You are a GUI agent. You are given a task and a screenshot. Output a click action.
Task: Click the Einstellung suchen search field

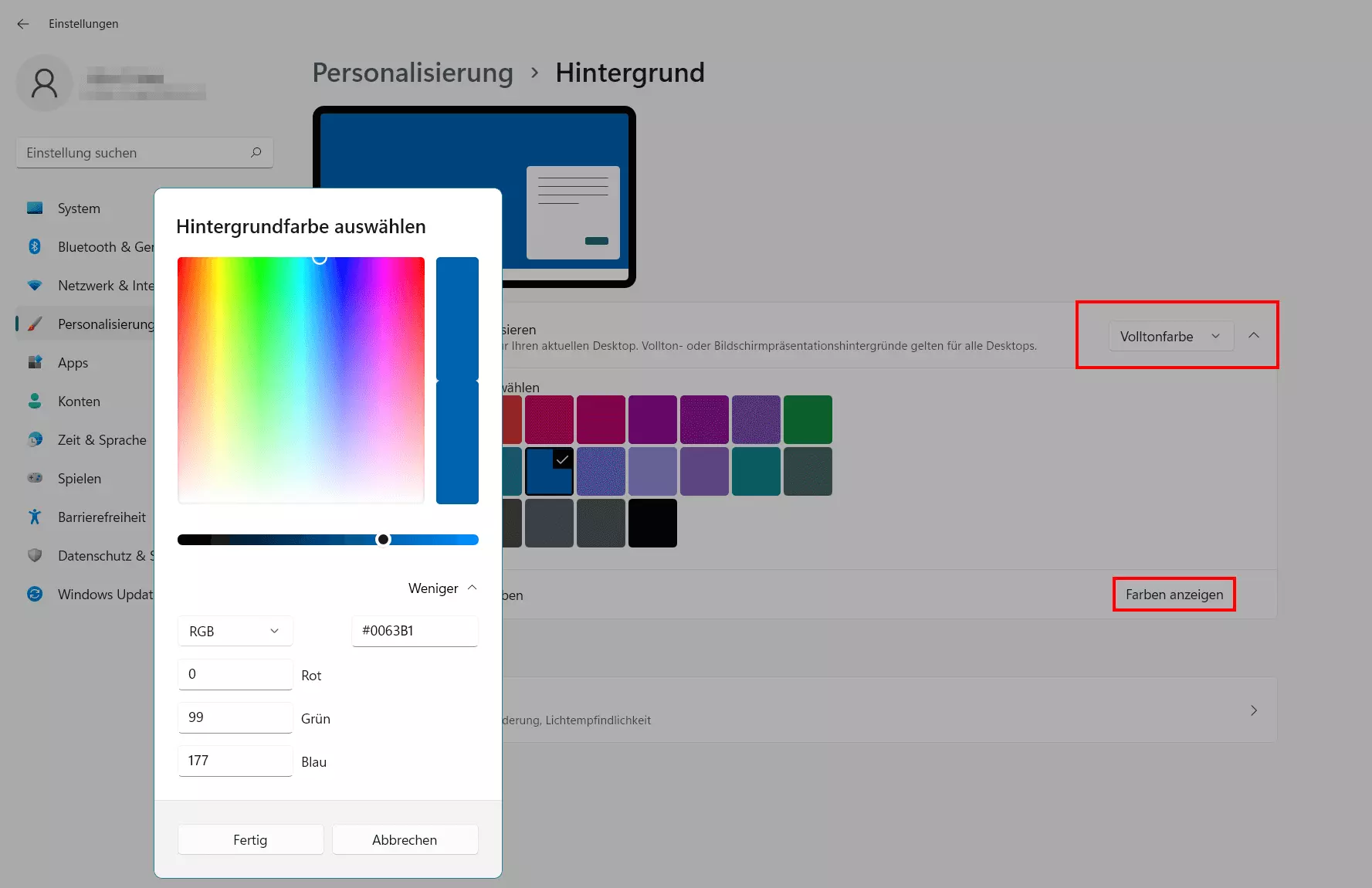point(144,153)
